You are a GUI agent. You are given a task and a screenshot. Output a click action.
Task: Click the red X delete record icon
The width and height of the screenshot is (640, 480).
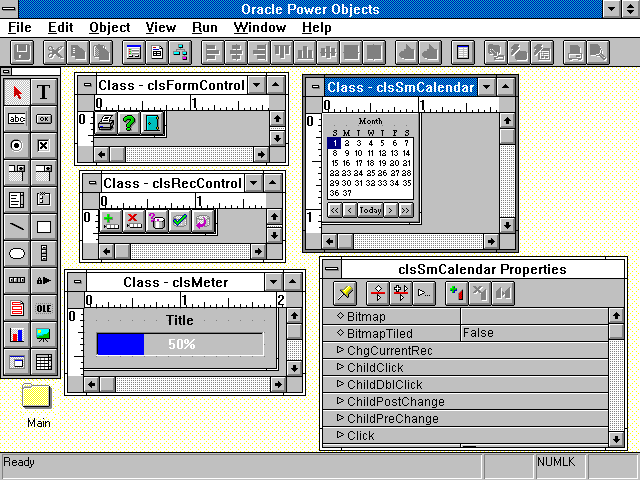133,220
